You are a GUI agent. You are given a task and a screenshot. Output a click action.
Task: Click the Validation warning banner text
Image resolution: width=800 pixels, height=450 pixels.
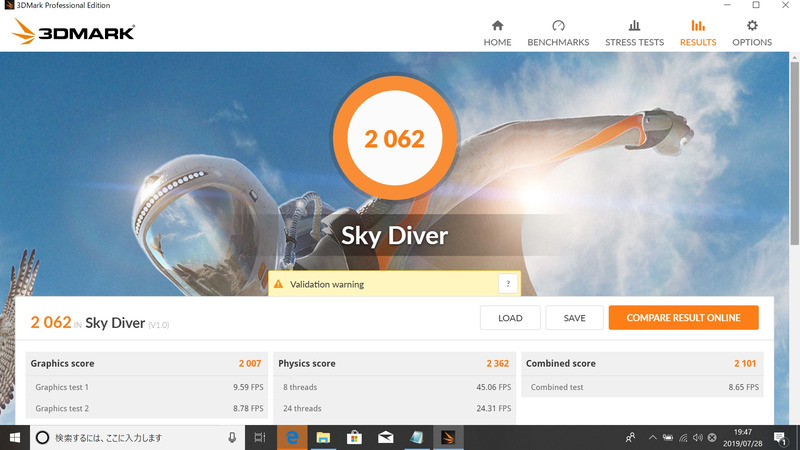(327, 284)
